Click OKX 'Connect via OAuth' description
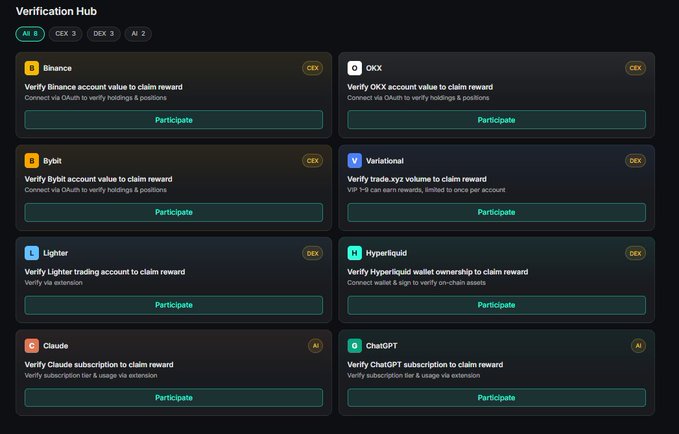This screenshot has width=679, height=434. pos(418,97)
